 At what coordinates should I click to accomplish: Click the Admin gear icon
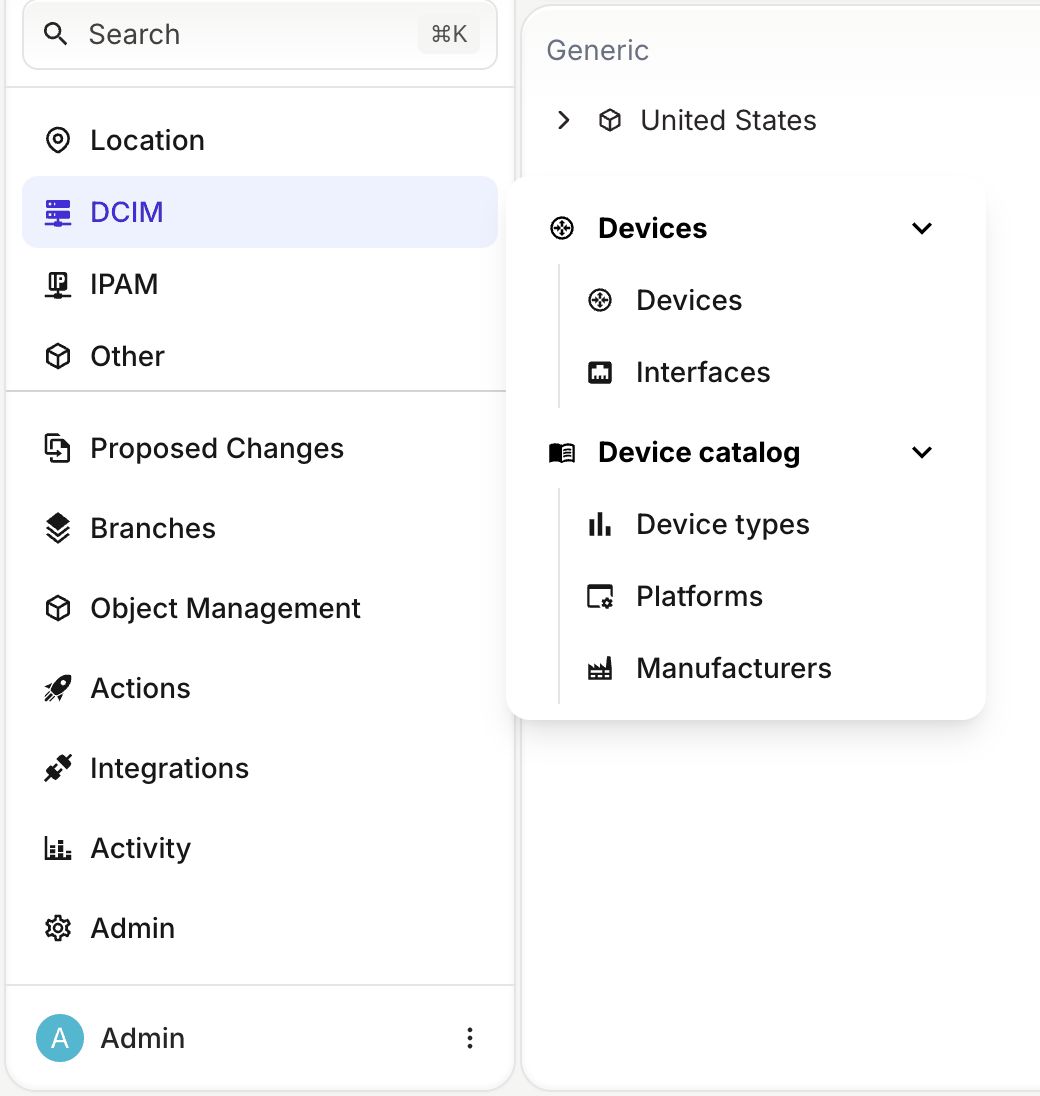[58, 928]
